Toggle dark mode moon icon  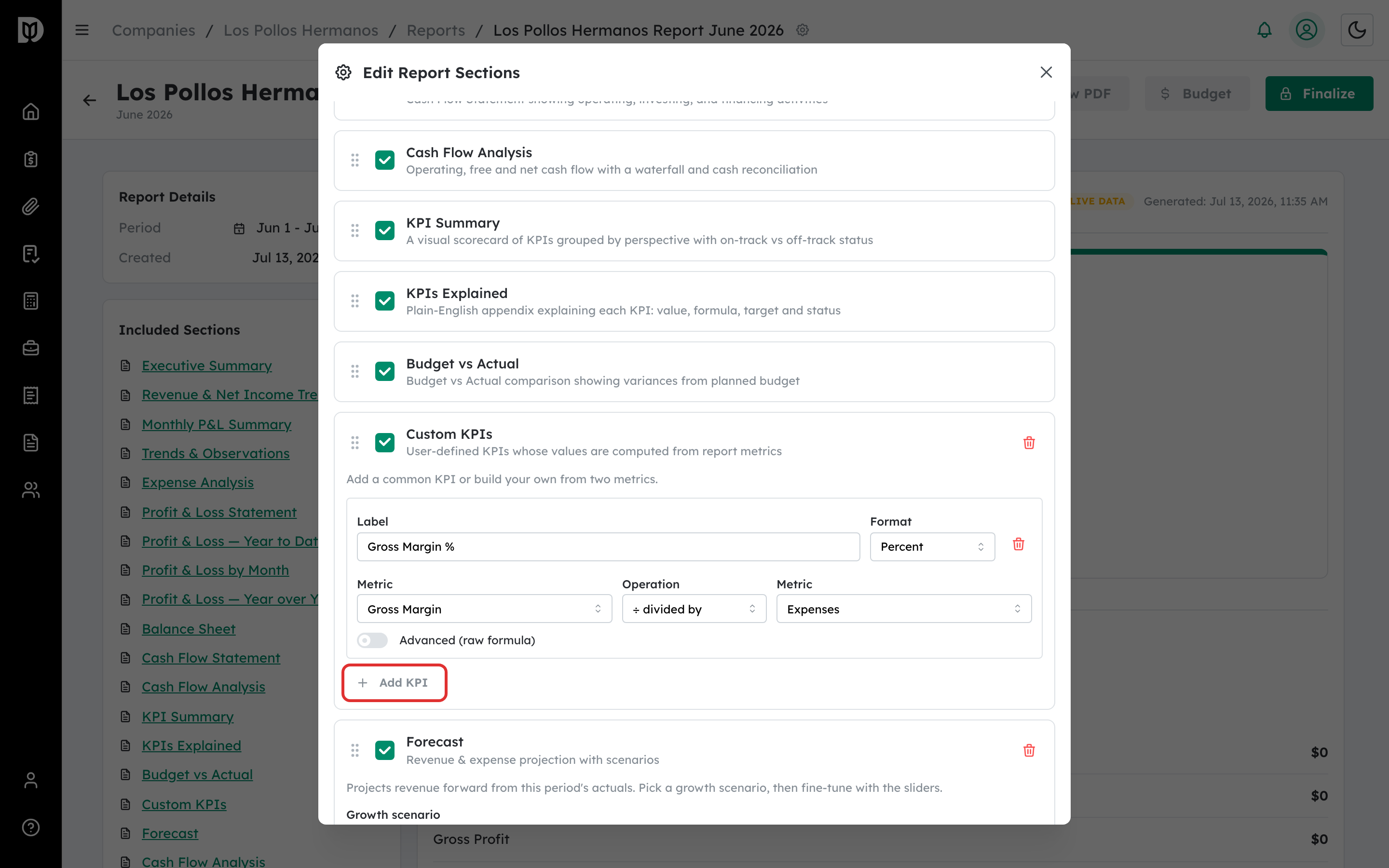coord(1357,30)
